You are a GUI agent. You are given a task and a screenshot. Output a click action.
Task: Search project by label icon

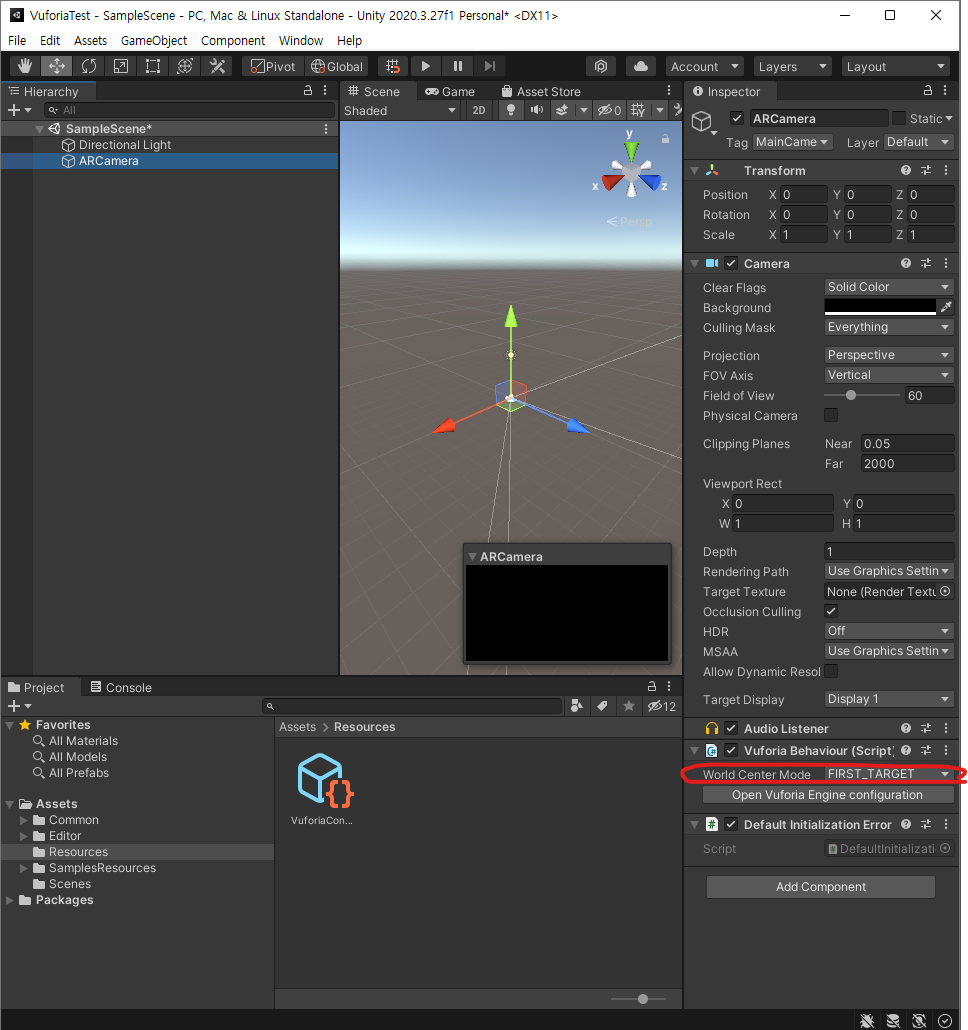[x=602, y=706]
